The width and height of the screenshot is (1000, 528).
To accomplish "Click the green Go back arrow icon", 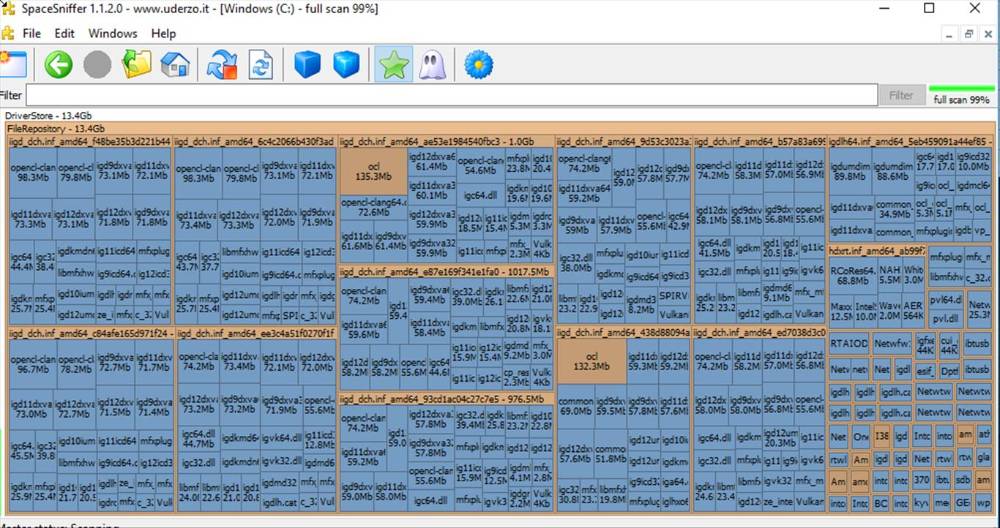I will tap(58, 65).
